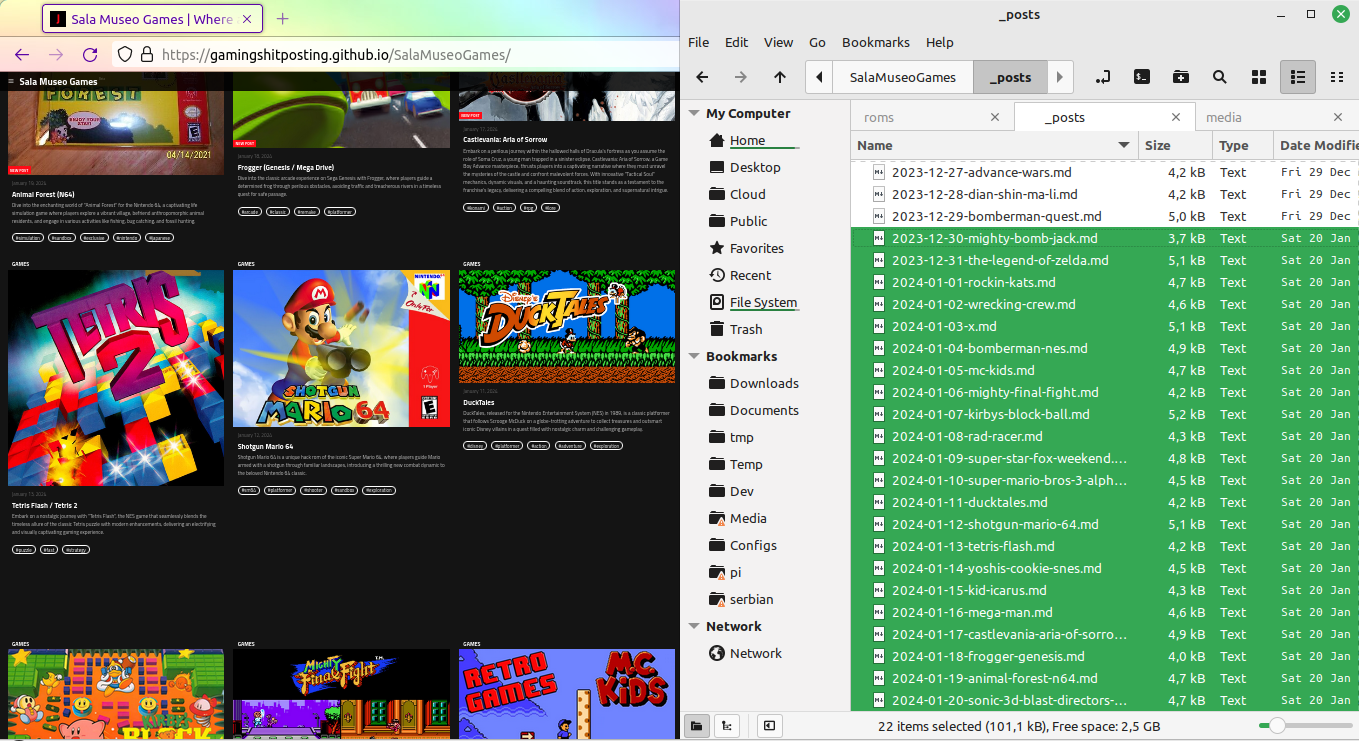Switch to compact view mode
Image resolution: width=1359 pixels, height=741 pixels.
click(x=1336, y=77)
